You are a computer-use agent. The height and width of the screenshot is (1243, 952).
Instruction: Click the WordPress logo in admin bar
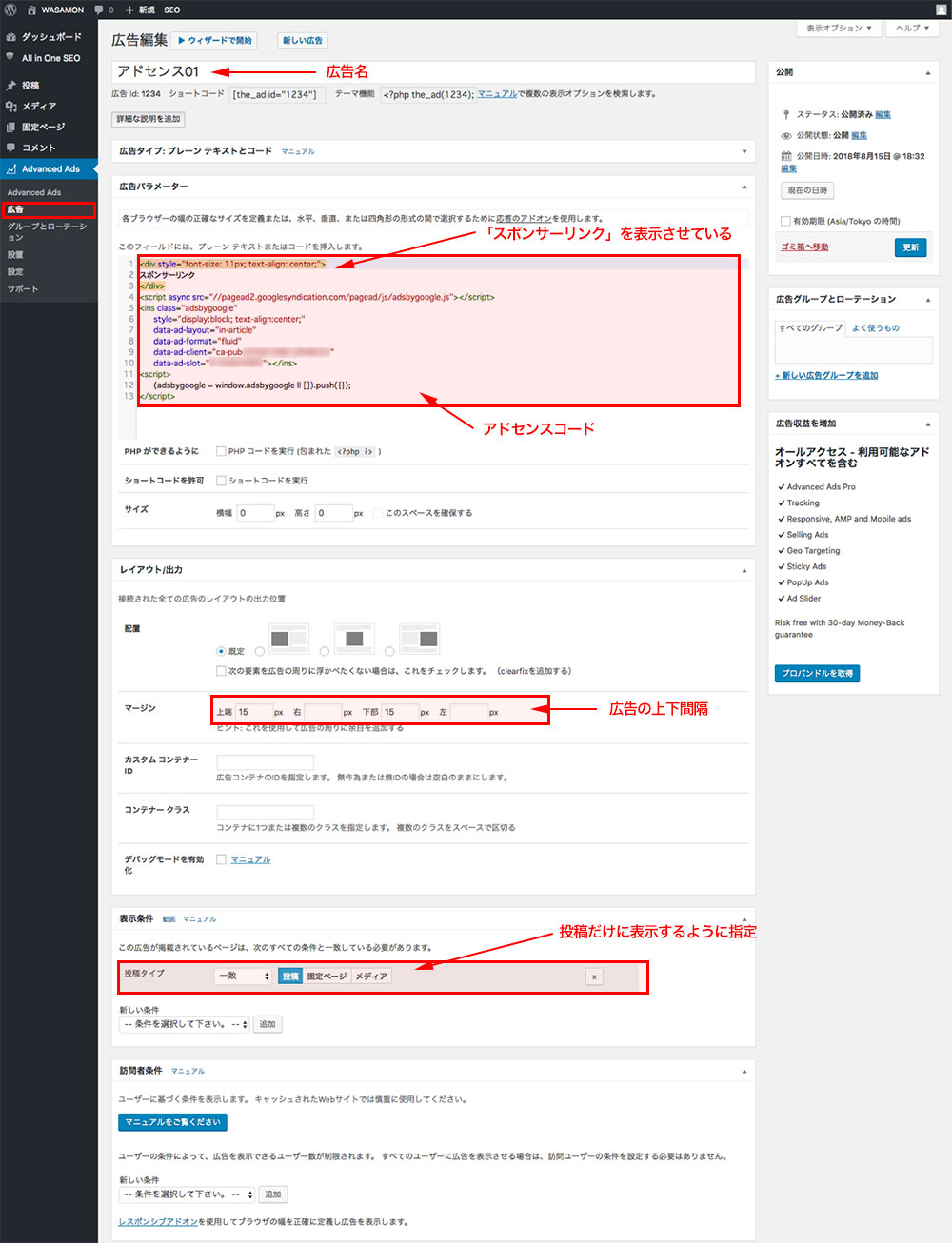point(10,10)
